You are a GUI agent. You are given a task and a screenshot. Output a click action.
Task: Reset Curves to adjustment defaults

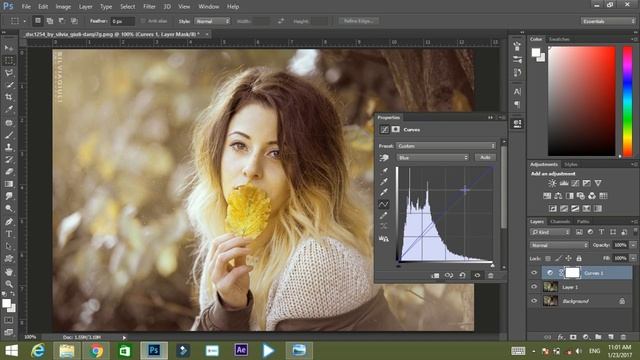[x=462, y=276]
